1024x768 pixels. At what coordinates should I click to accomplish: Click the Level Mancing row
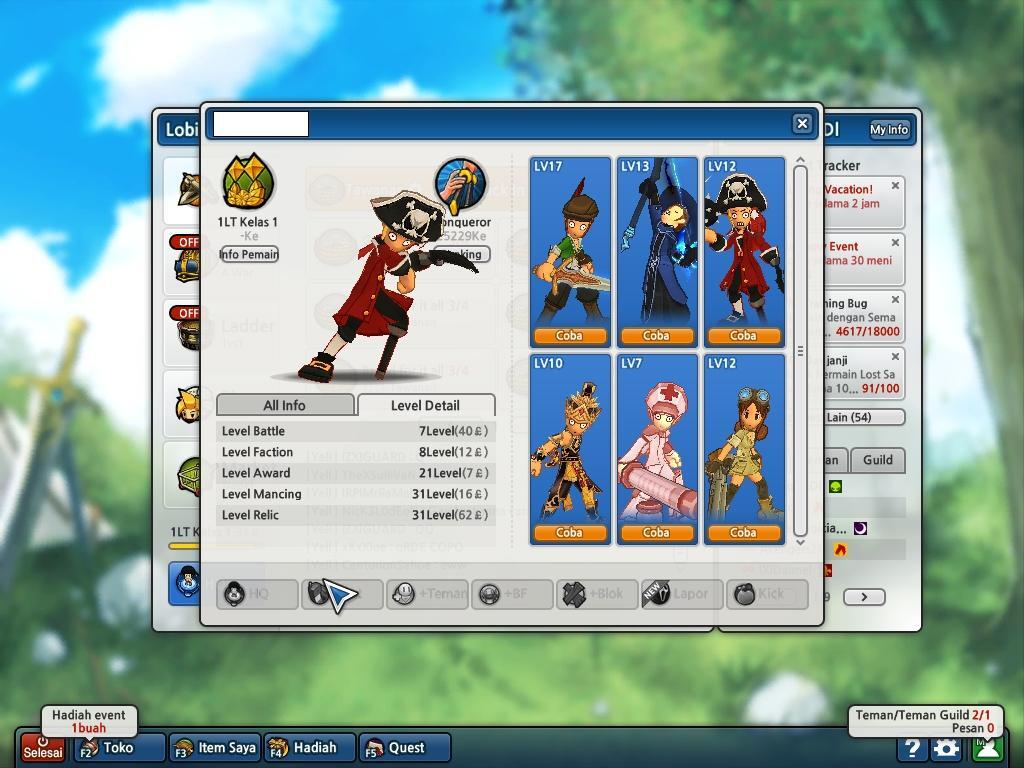[x=355, y=494]
